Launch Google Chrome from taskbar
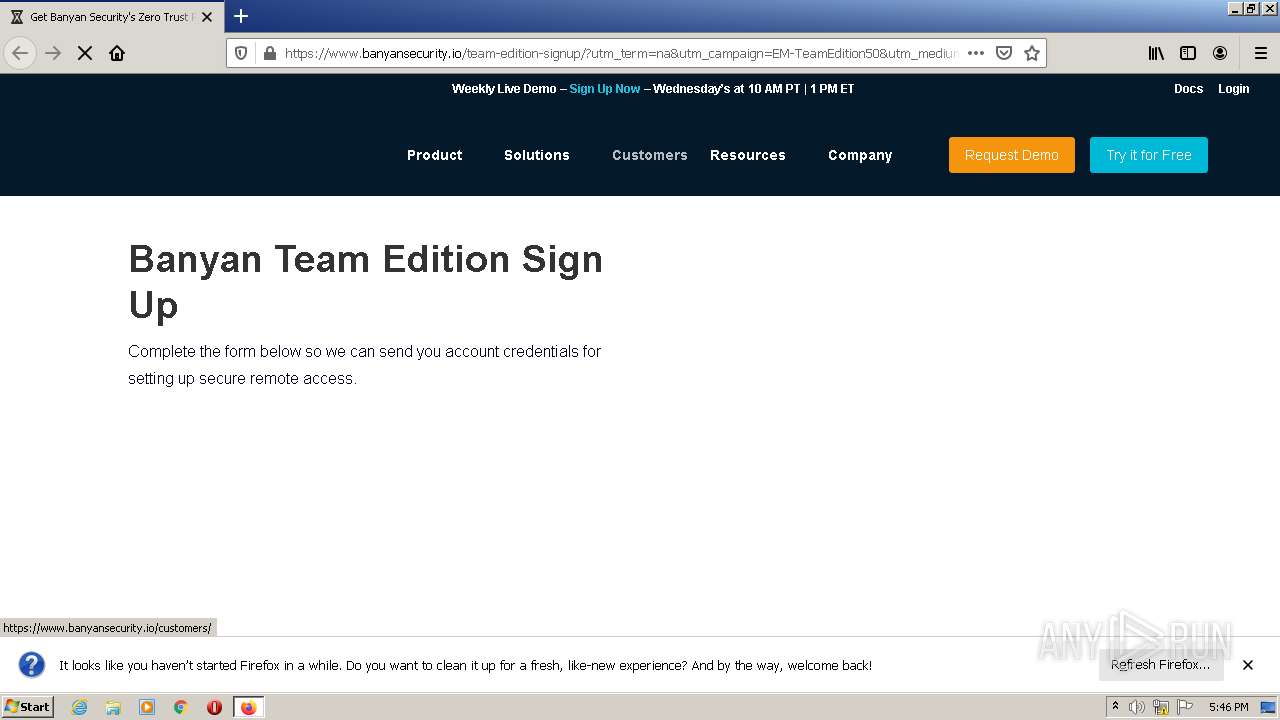Screen dimensions: 1280x720 [x=181, y=707]
